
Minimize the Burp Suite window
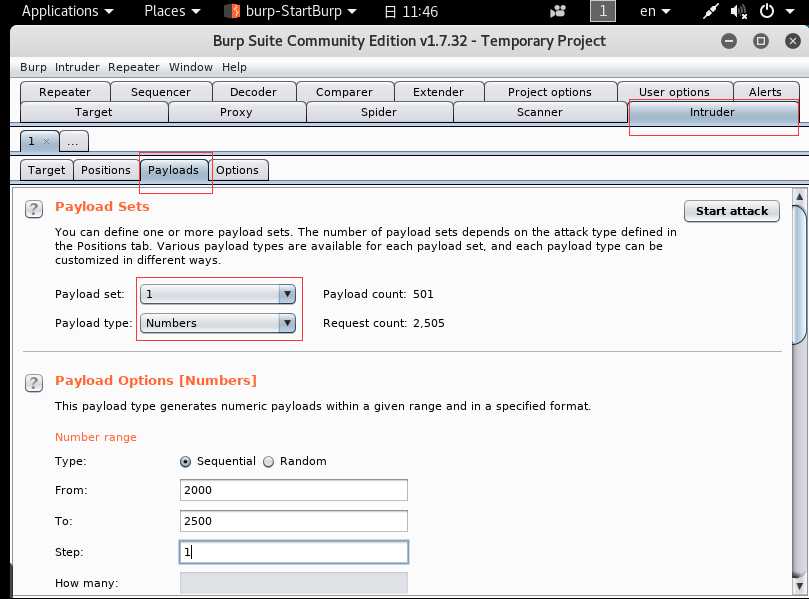pos(729,41)
